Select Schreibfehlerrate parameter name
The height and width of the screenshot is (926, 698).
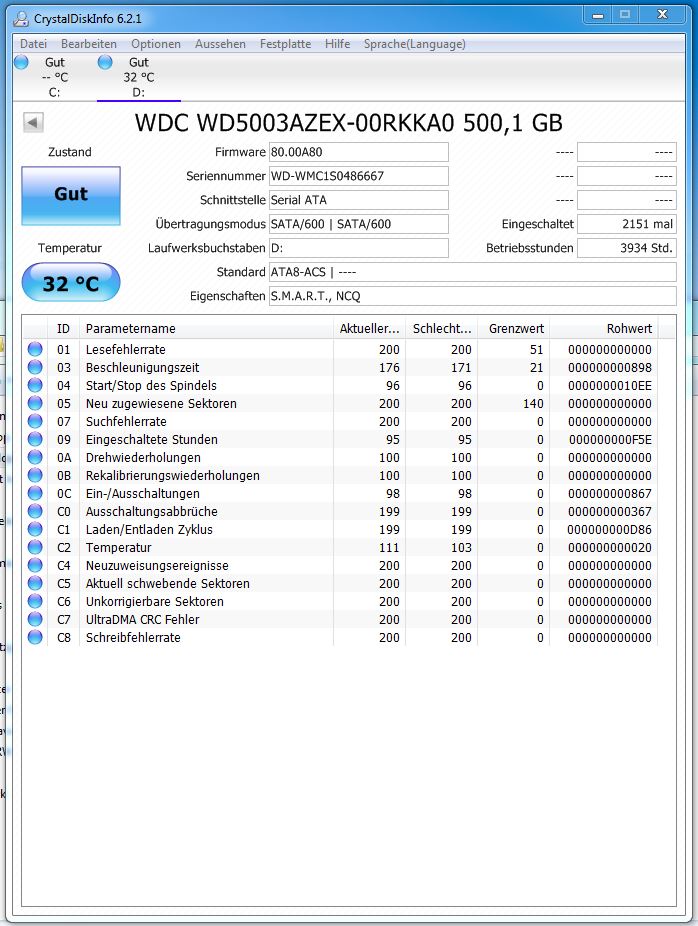[133, 638]
